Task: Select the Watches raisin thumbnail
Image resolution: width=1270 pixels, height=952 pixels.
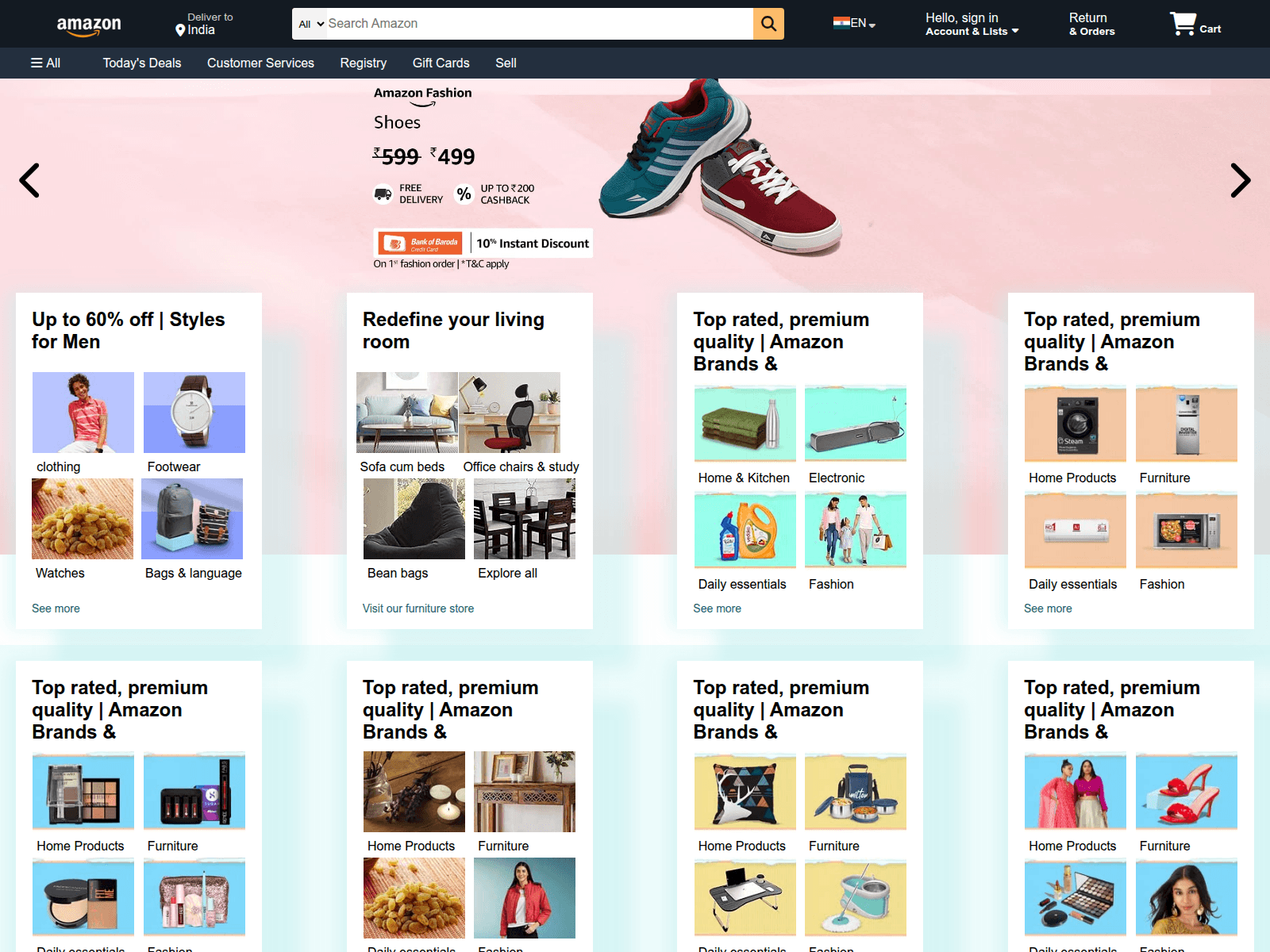Action: click(83, 519)
